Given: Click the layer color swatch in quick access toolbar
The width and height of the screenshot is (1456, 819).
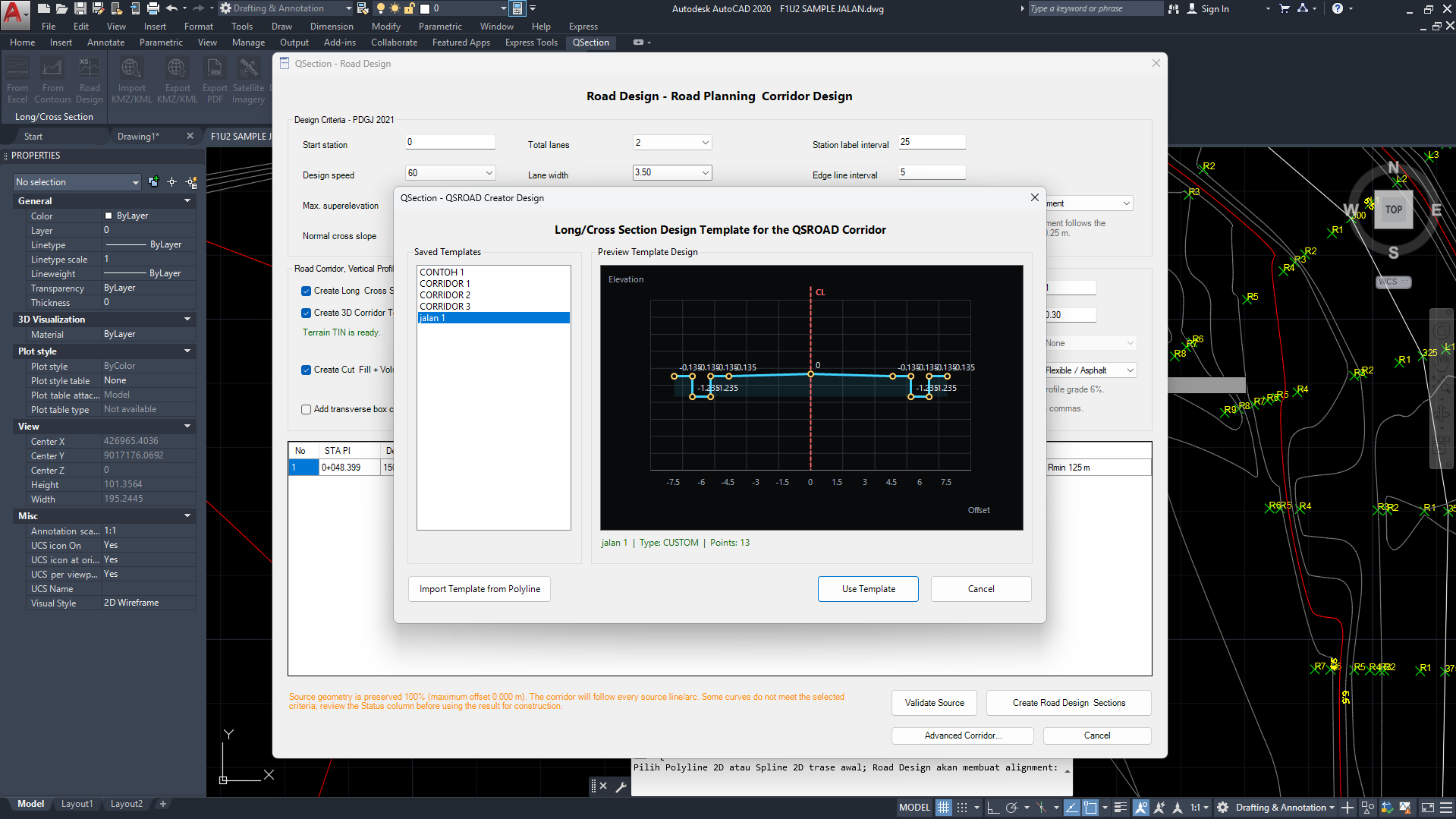Looking at the screenshot, I should pyautogui.click(x=425, y=8).
